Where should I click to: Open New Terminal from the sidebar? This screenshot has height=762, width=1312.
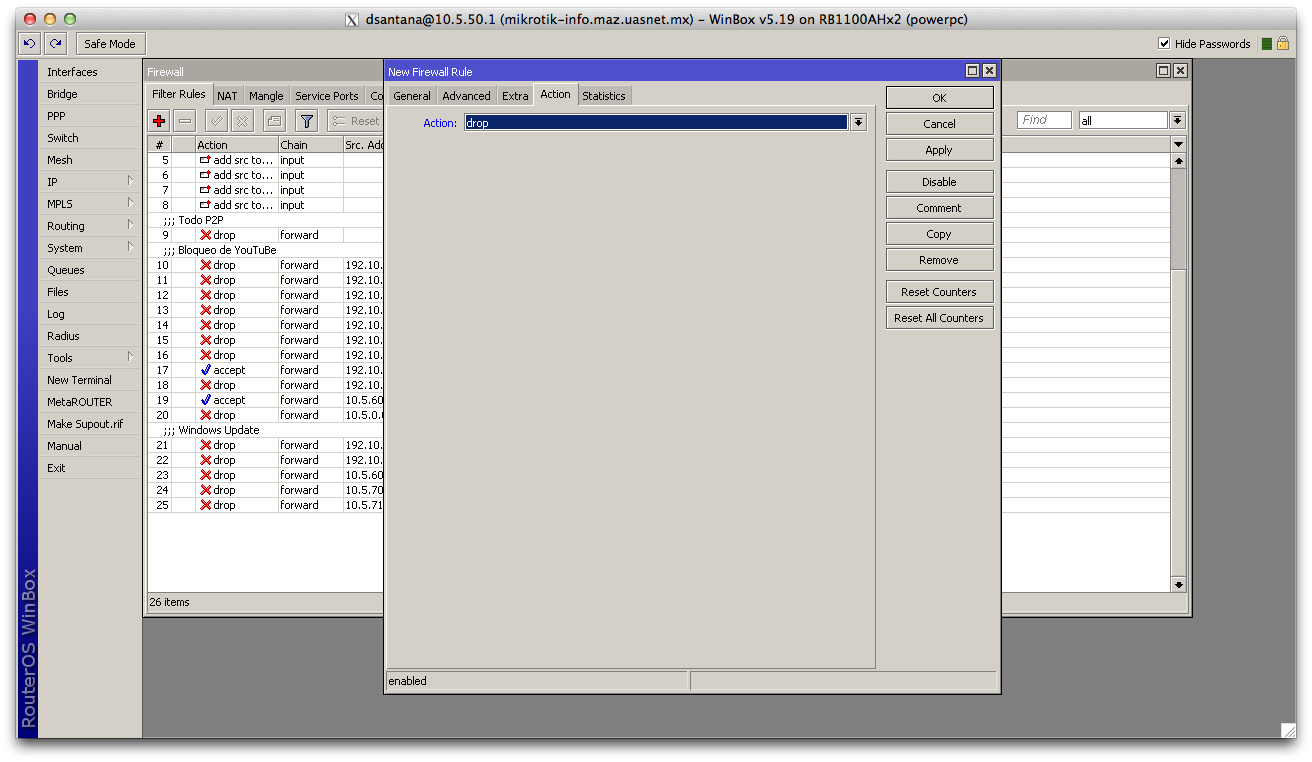click(80, 380)
